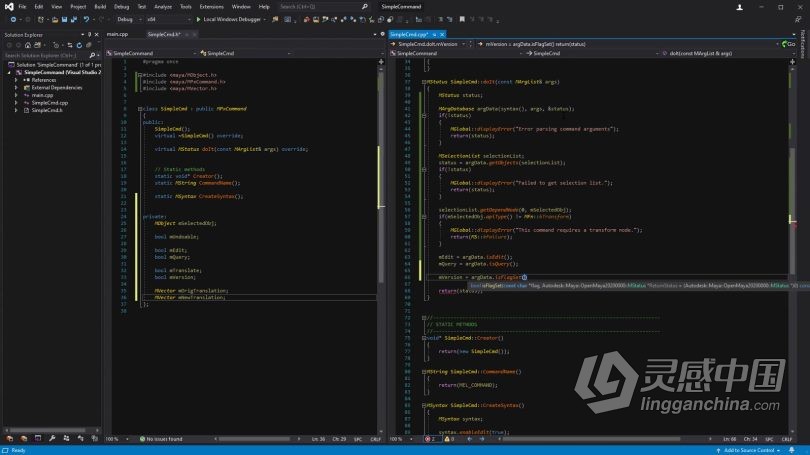Open the Extensions menu
The width and height of the screenshot is (810, 455).
[x=211, y=7]
